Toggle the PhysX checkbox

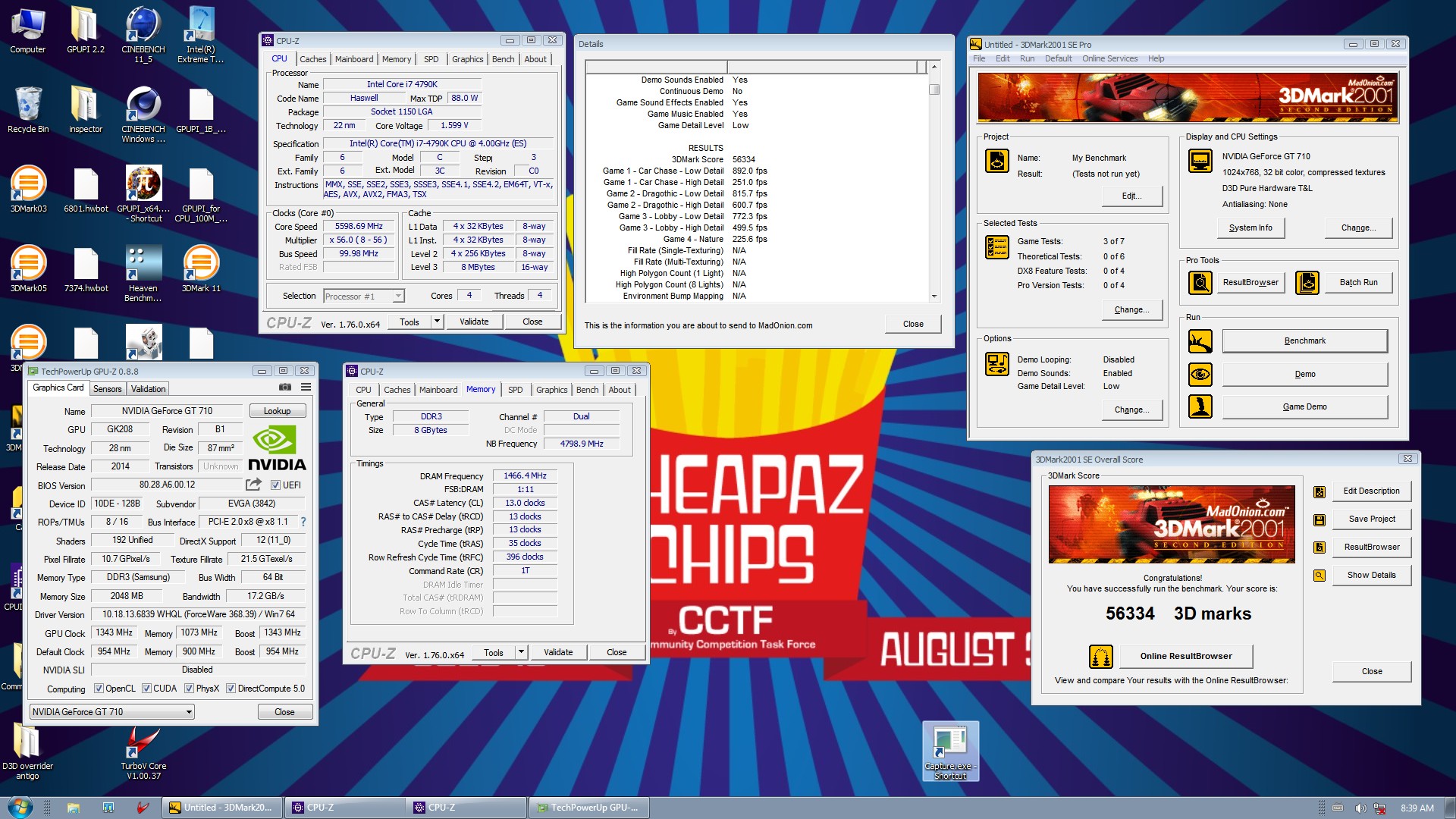(189, 689)
